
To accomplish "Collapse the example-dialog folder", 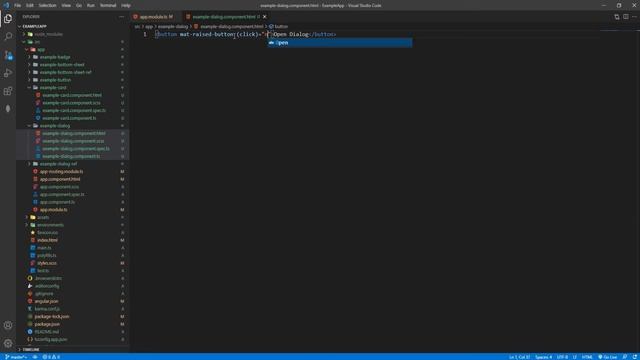I will coord(55,126).
